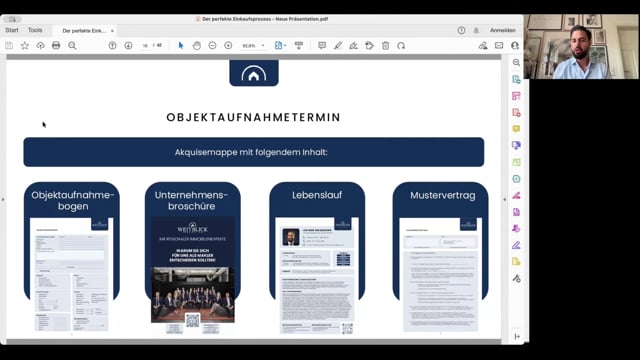Open the pink Edit PDF tool in the right pane

tap(516, 96)
